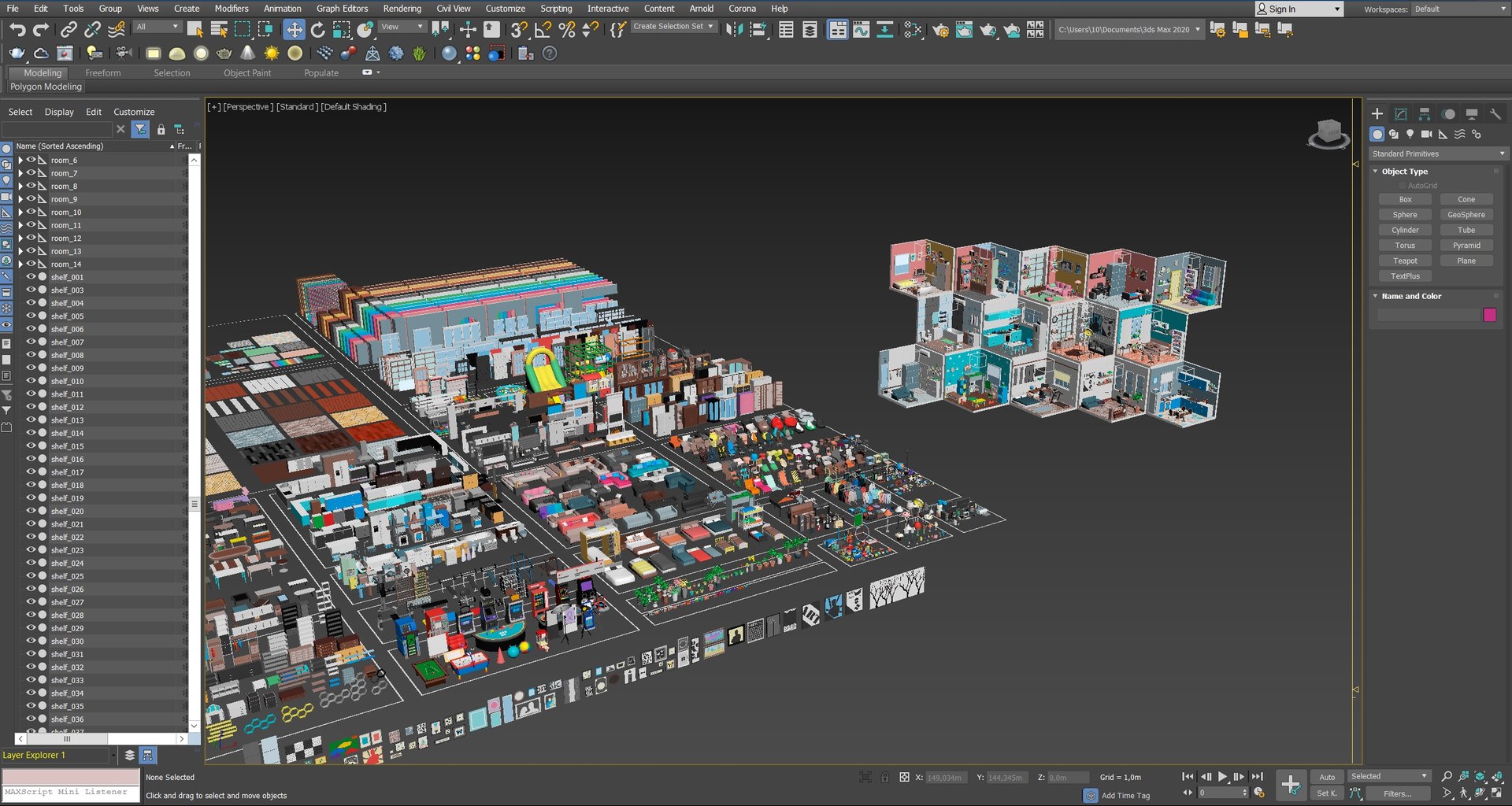Hide room_6 using its eye icon
The image size is (1512, 806).
[x=31, y=160]
